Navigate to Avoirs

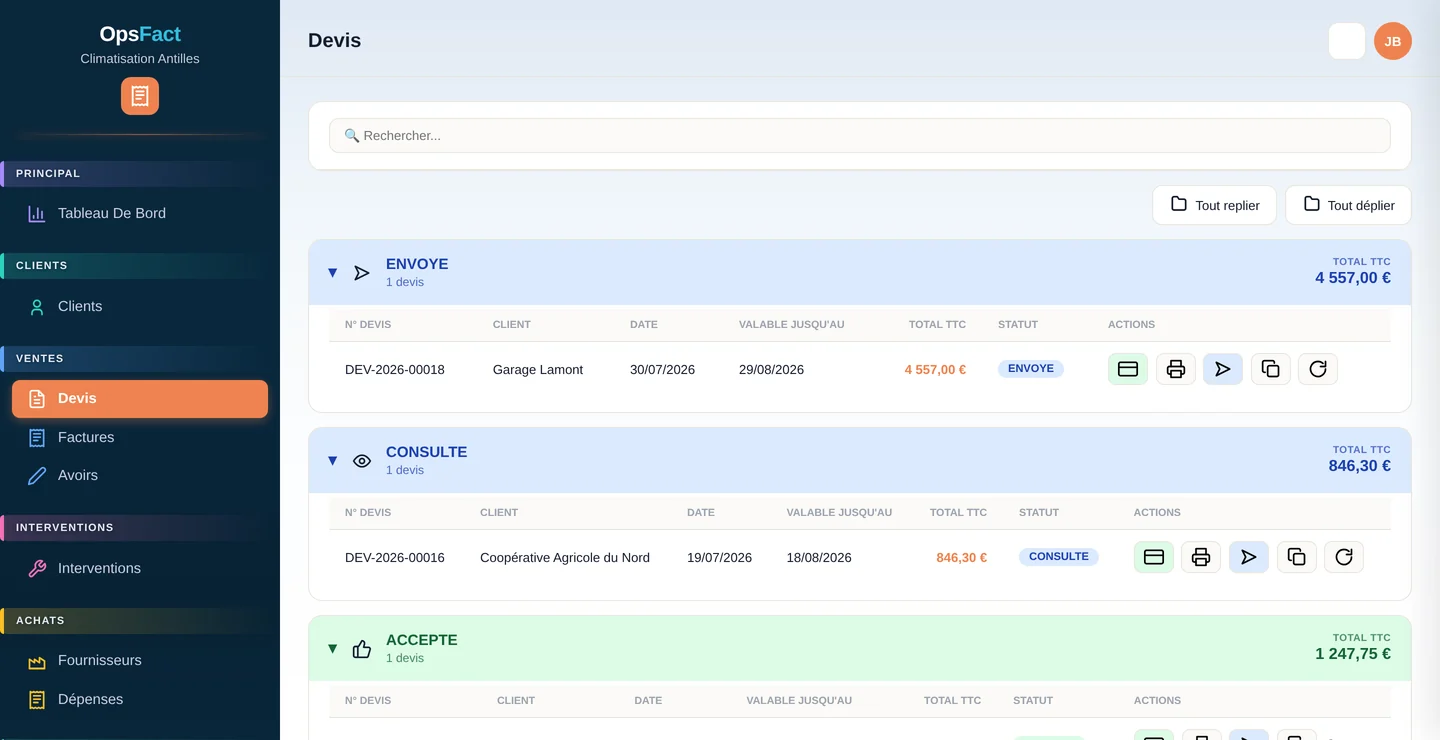[x=140, y=475]
